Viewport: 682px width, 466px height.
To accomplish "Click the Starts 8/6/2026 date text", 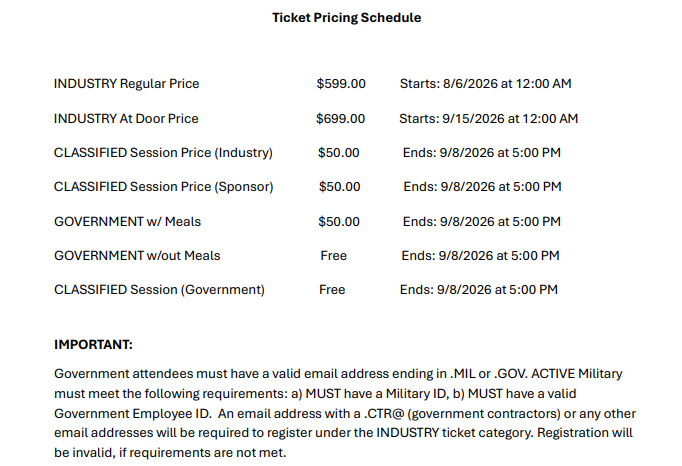I will [x=485, y=84].
